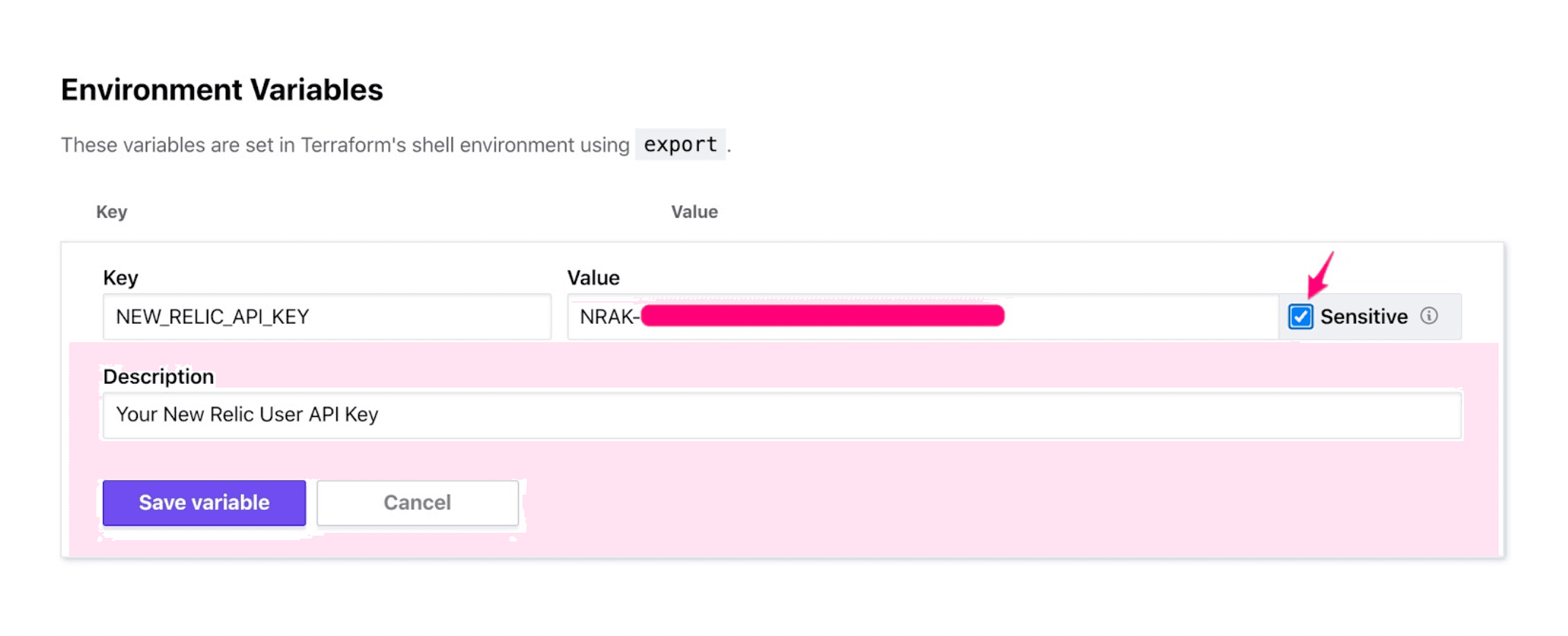Screen dimensions: 1568x636
Task: Click the bold Key label above input
Action: click(x=121, y=278)
